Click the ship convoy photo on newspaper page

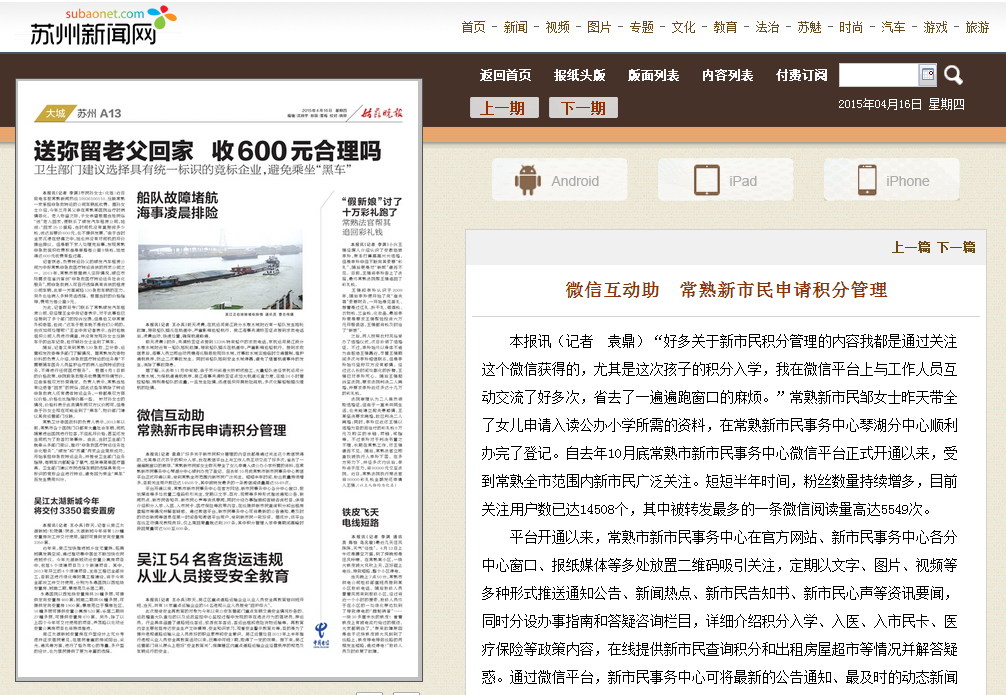[220, 270]
